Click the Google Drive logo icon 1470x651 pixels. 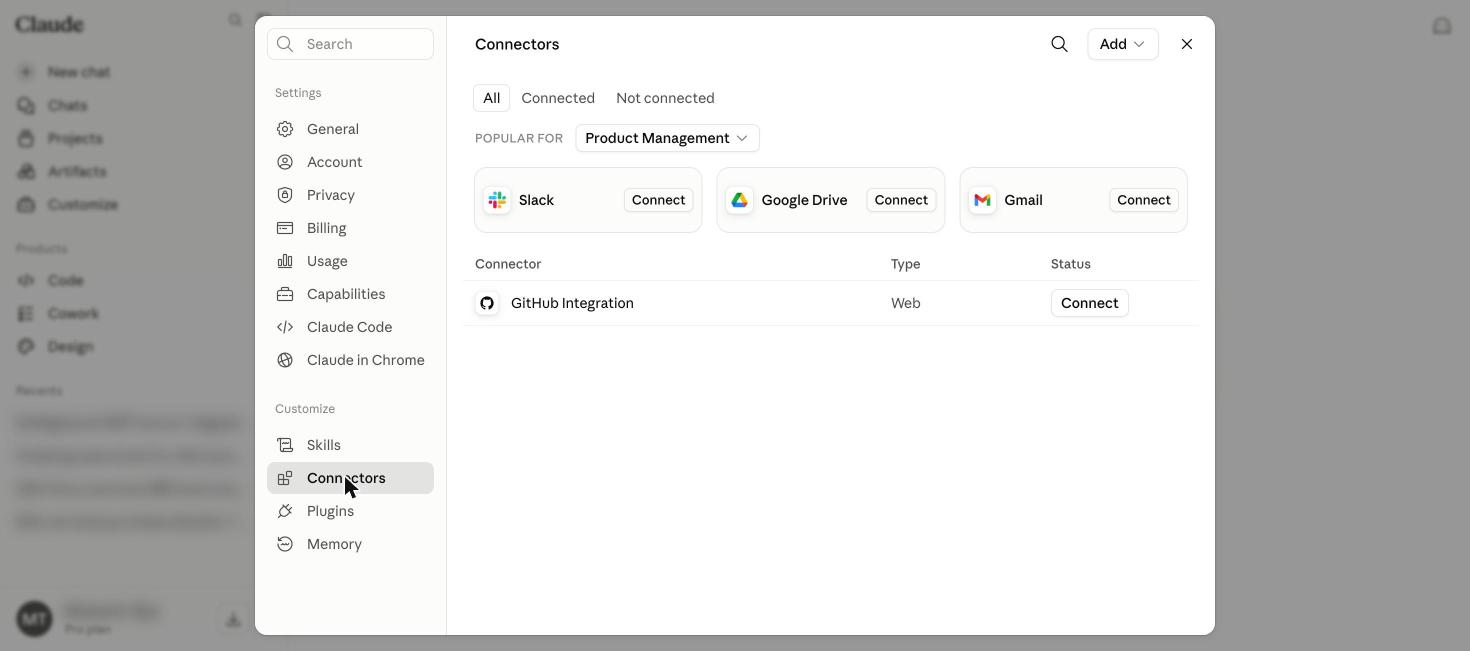[739, 200]
